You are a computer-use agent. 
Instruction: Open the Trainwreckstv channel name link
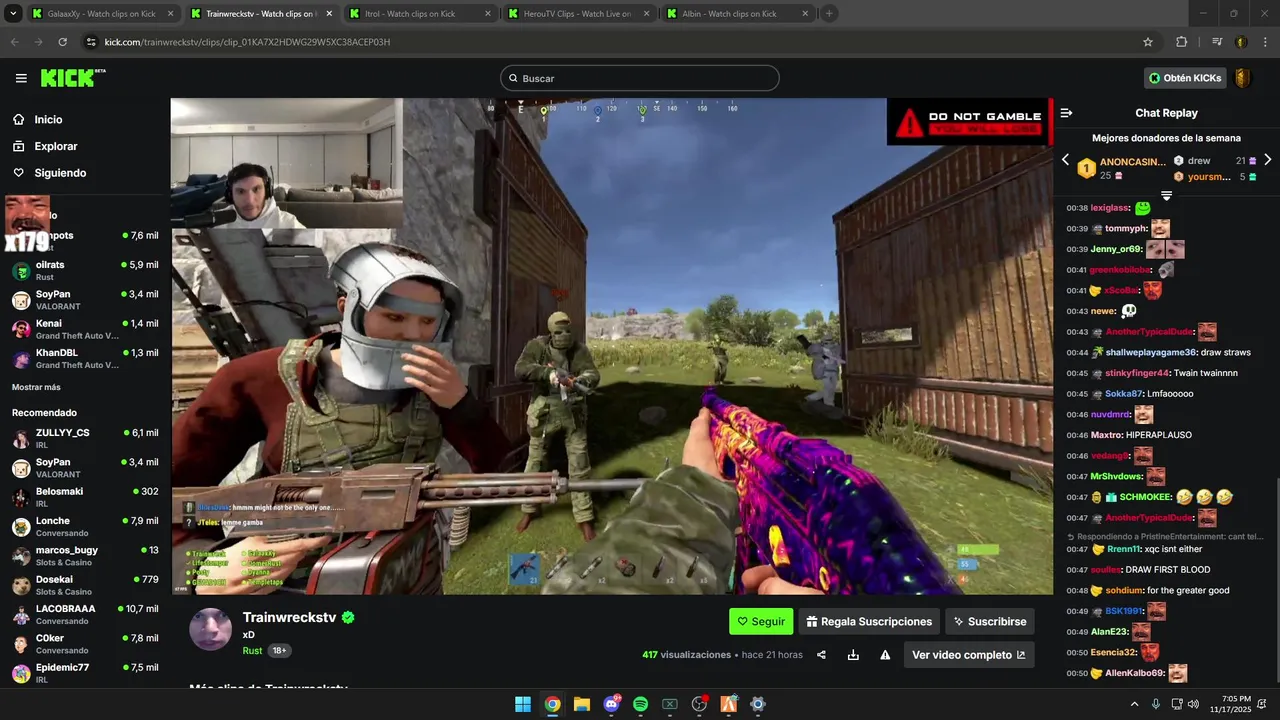click(x=290, y=618)
